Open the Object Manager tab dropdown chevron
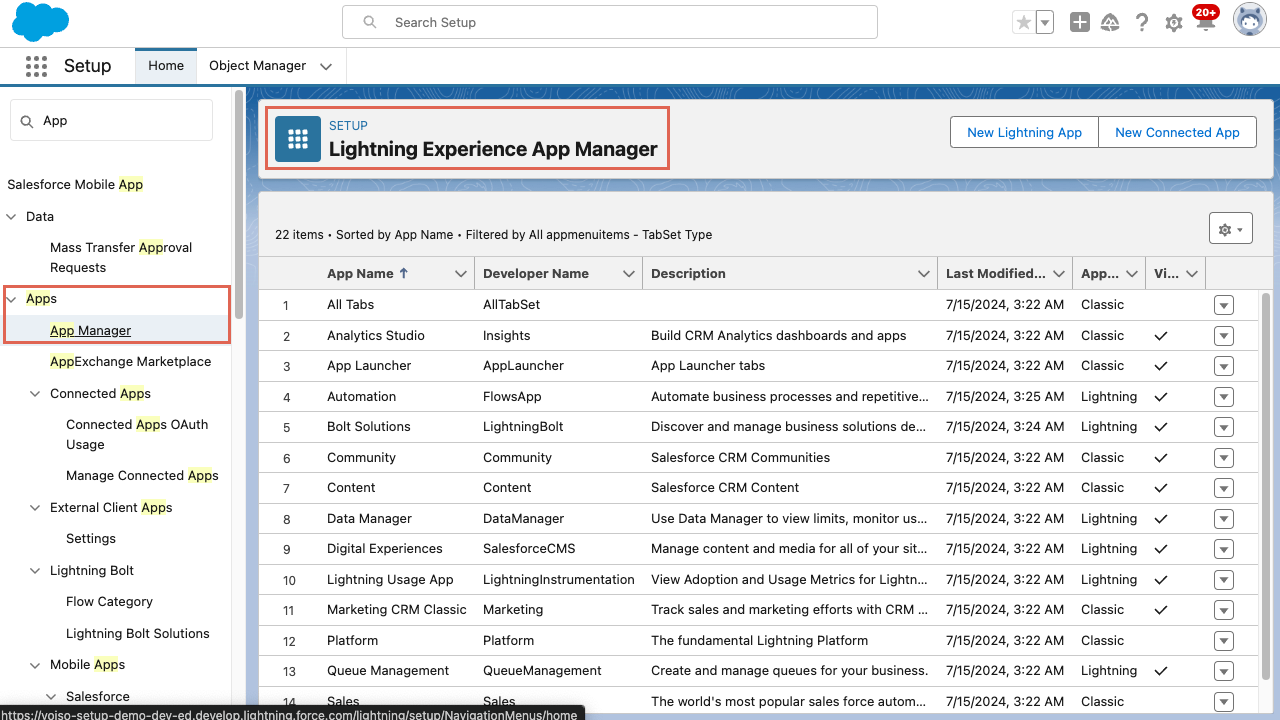The height and width of the screenshot is (720, 1280). (x=326, y=66)
